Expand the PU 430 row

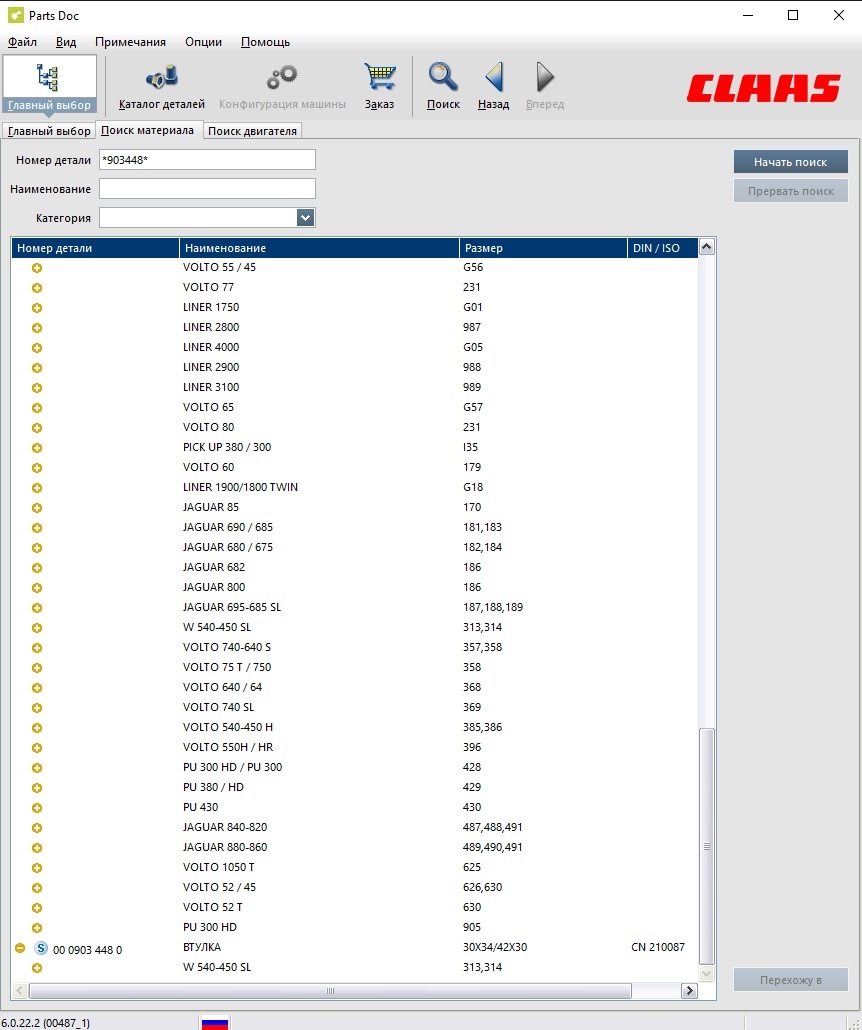(x=37, y=808)
